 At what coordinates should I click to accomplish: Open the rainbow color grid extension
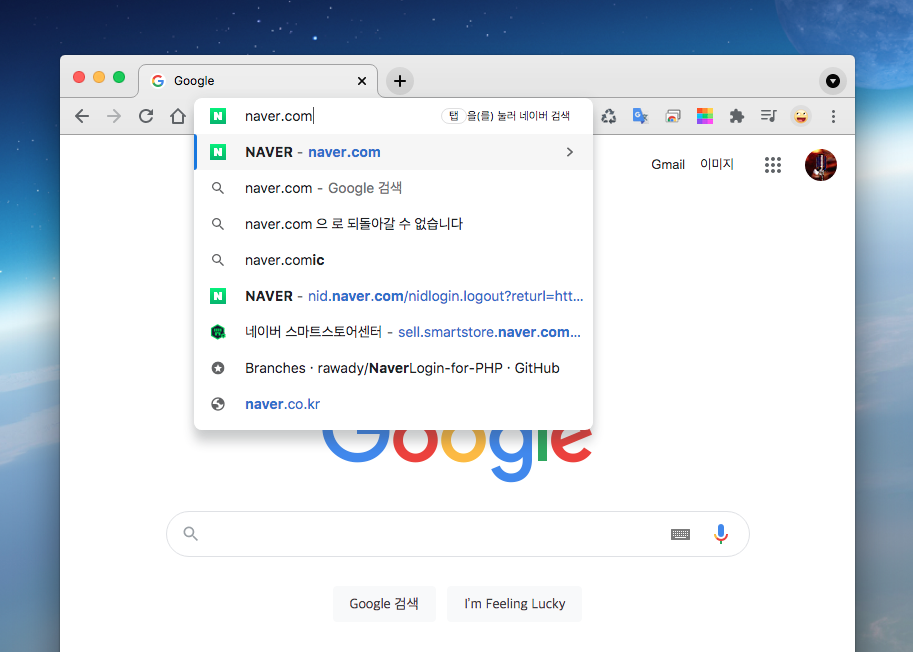[x=705, y=116]
